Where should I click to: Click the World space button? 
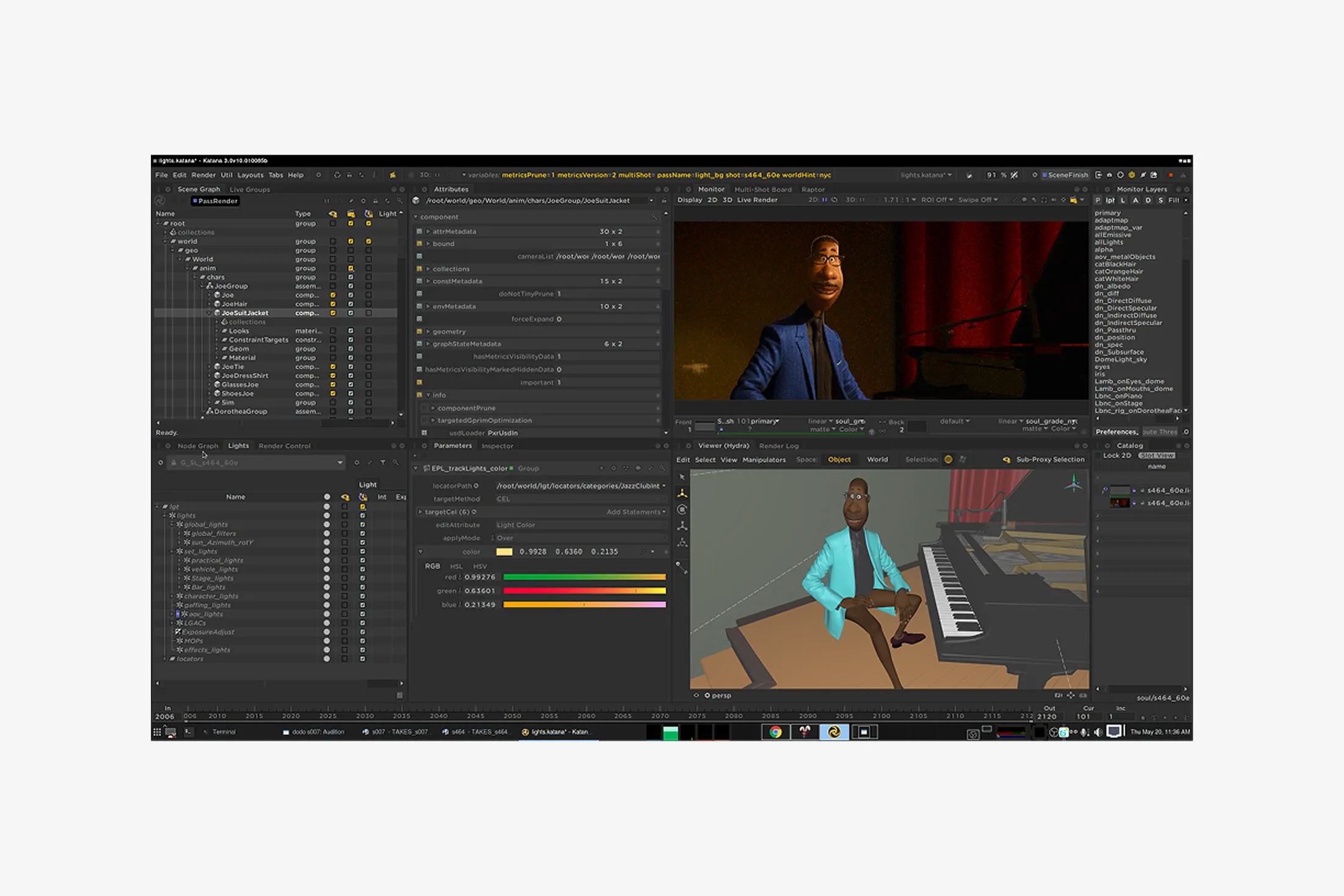pyautogui.click(x=877, y=459)
